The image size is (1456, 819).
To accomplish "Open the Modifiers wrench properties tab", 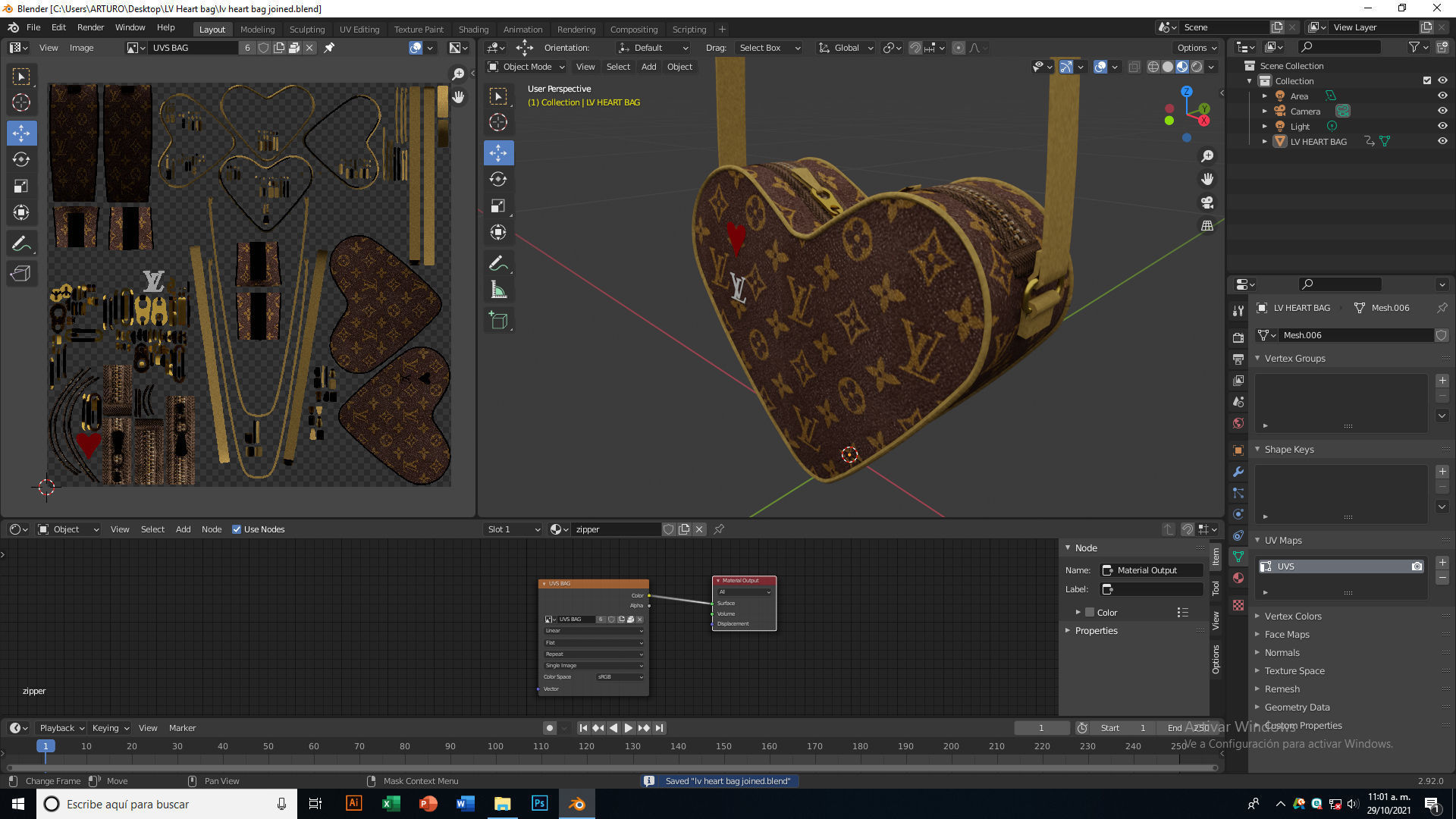I will (1238, 472).
